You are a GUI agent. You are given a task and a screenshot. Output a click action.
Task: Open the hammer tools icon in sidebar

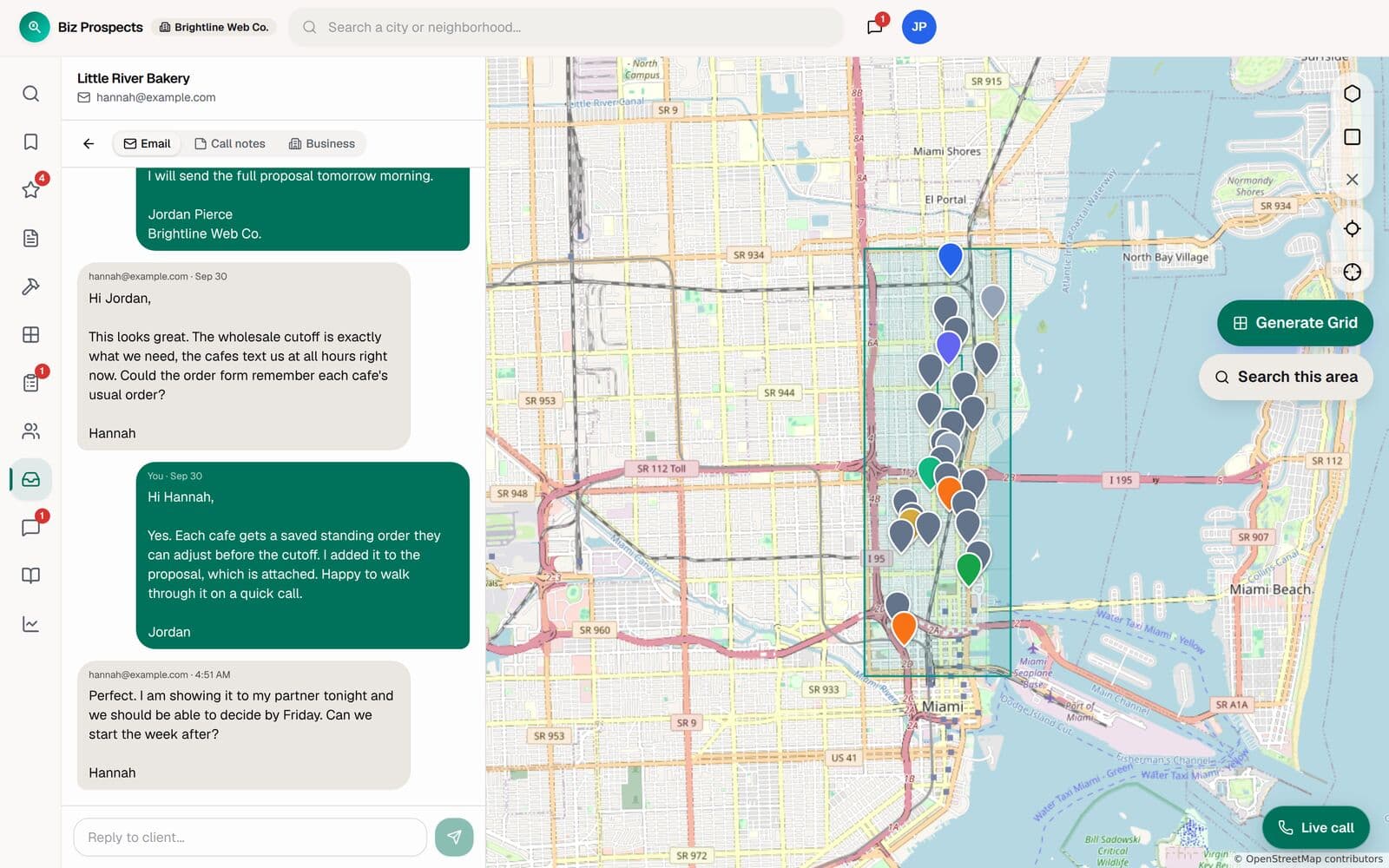pyautogui.click(x=30, y=286)
